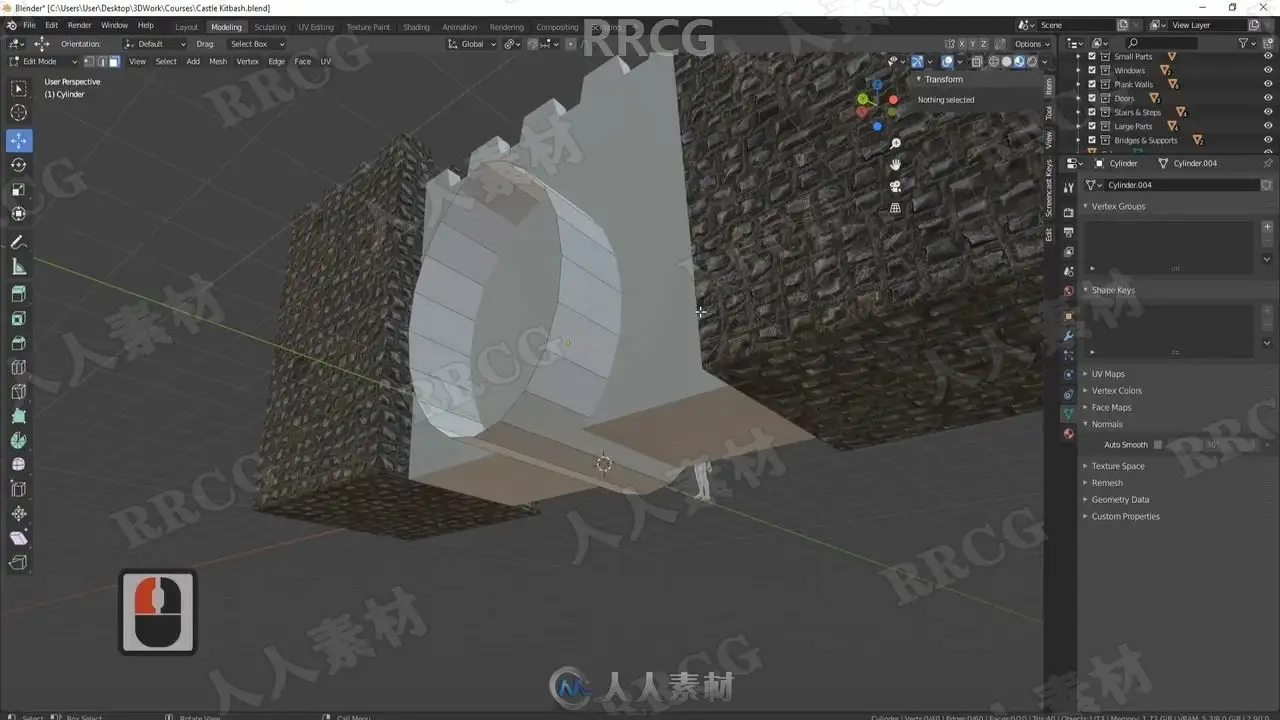Switch perspective/orthographic grid icon

(x=895, y=208)
